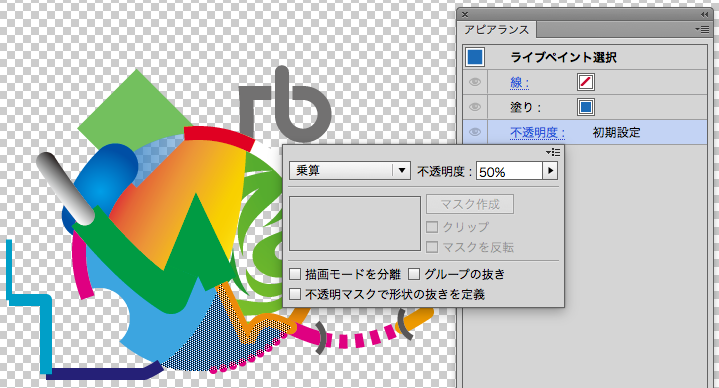Select the アピアランス panel tab

tap(497, 30)
